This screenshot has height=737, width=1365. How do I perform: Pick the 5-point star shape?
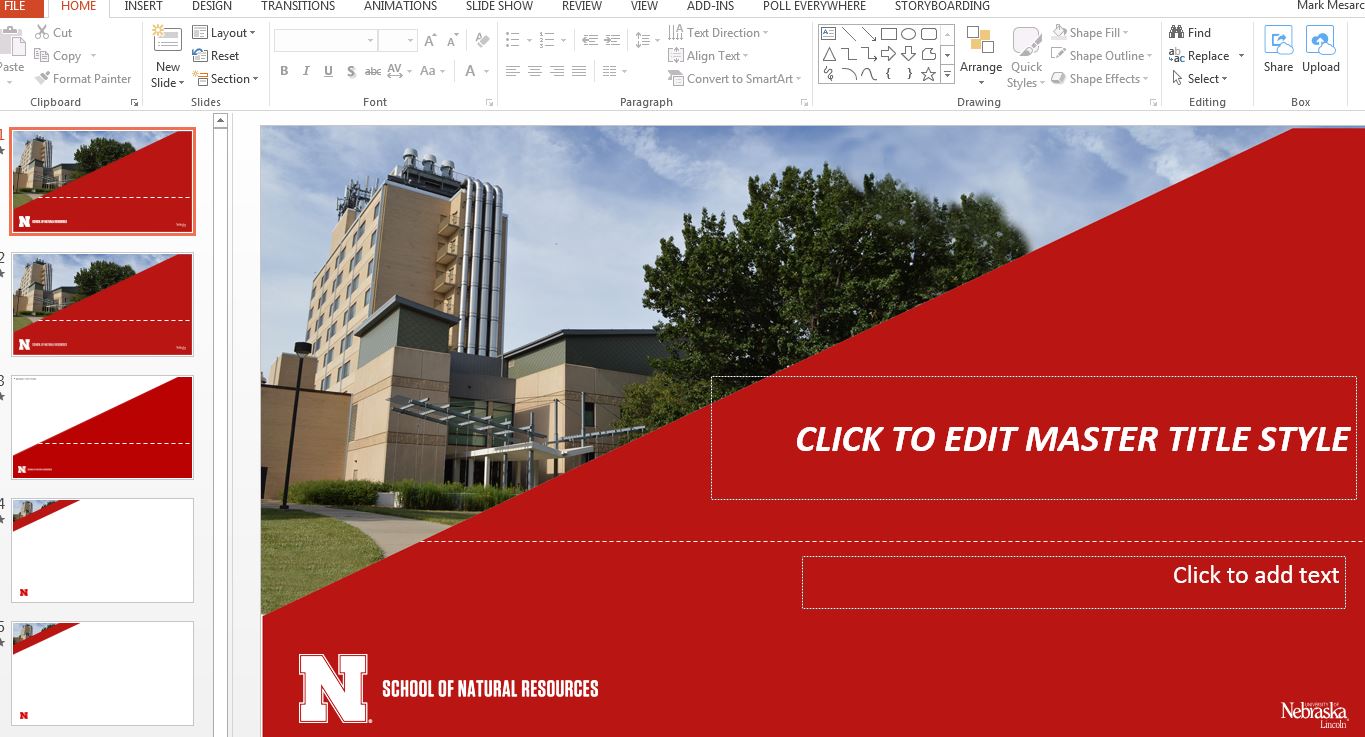tap(928, 74)
